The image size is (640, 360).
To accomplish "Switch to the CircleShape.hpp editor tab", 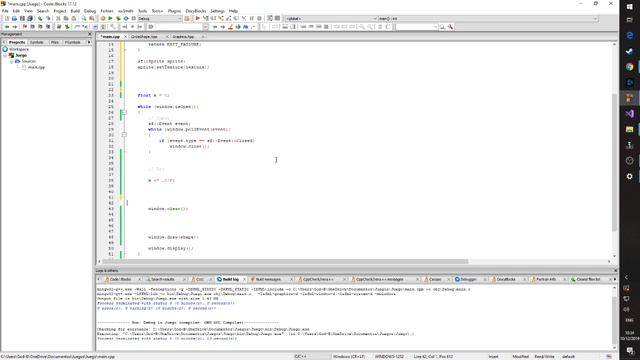I will pos(144,37).
